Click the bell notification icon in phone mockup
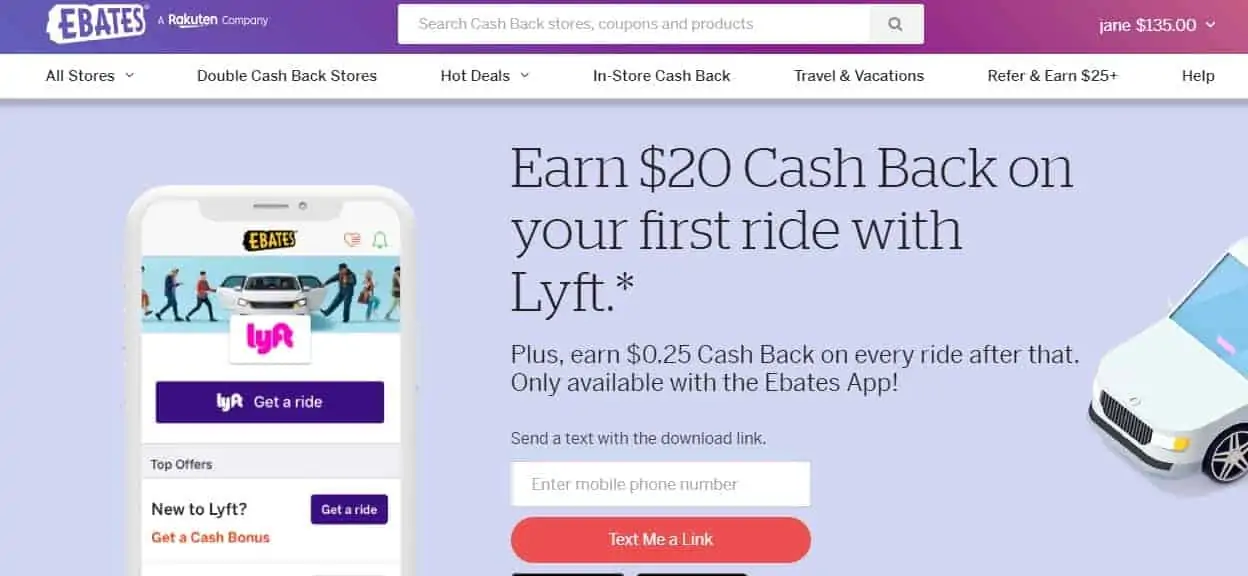The width and height of the screenshot is (1248, 576). 379,240
